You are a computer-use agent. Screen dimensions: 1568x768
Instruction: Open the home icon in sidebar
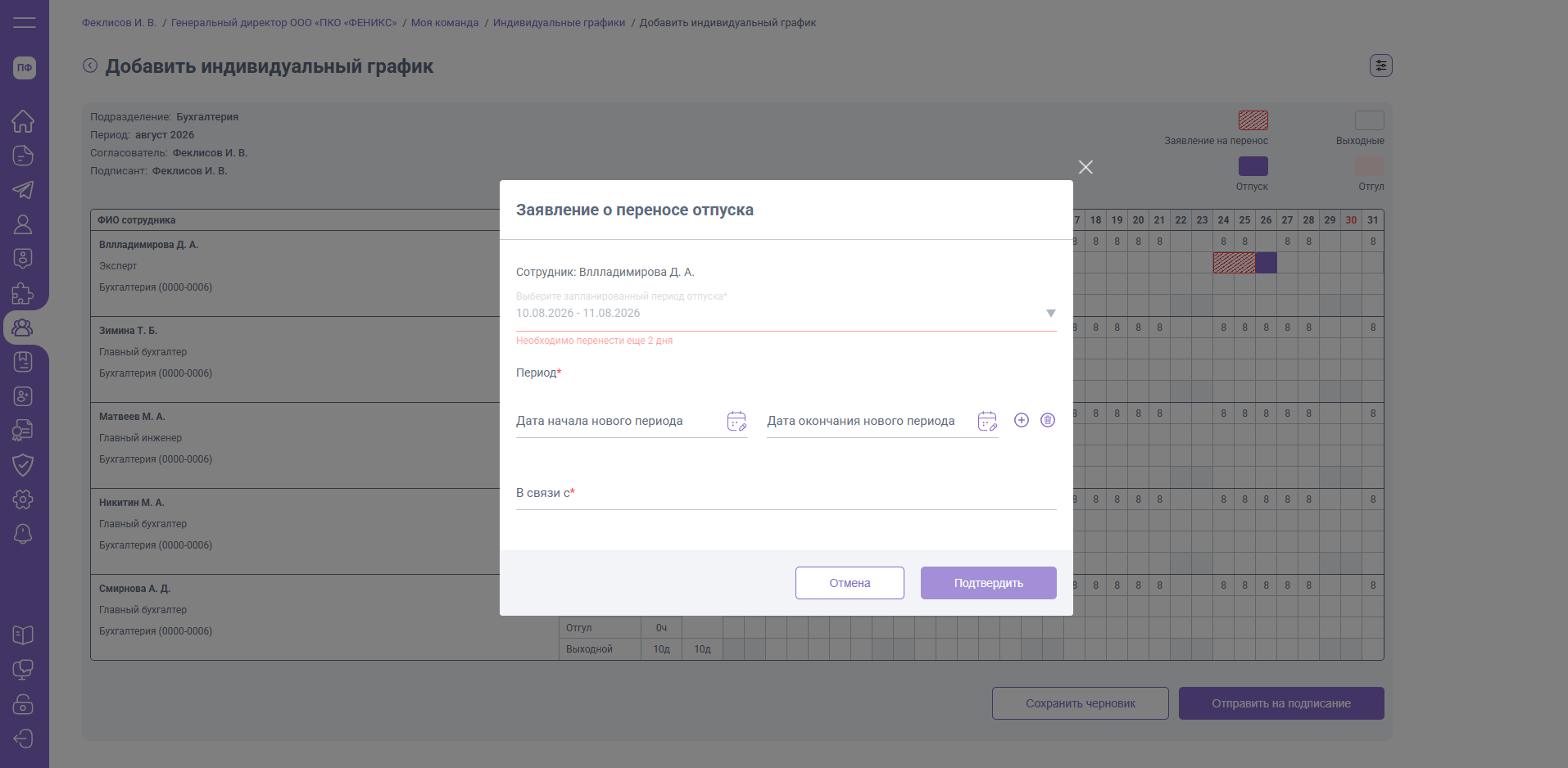point(23,121)
